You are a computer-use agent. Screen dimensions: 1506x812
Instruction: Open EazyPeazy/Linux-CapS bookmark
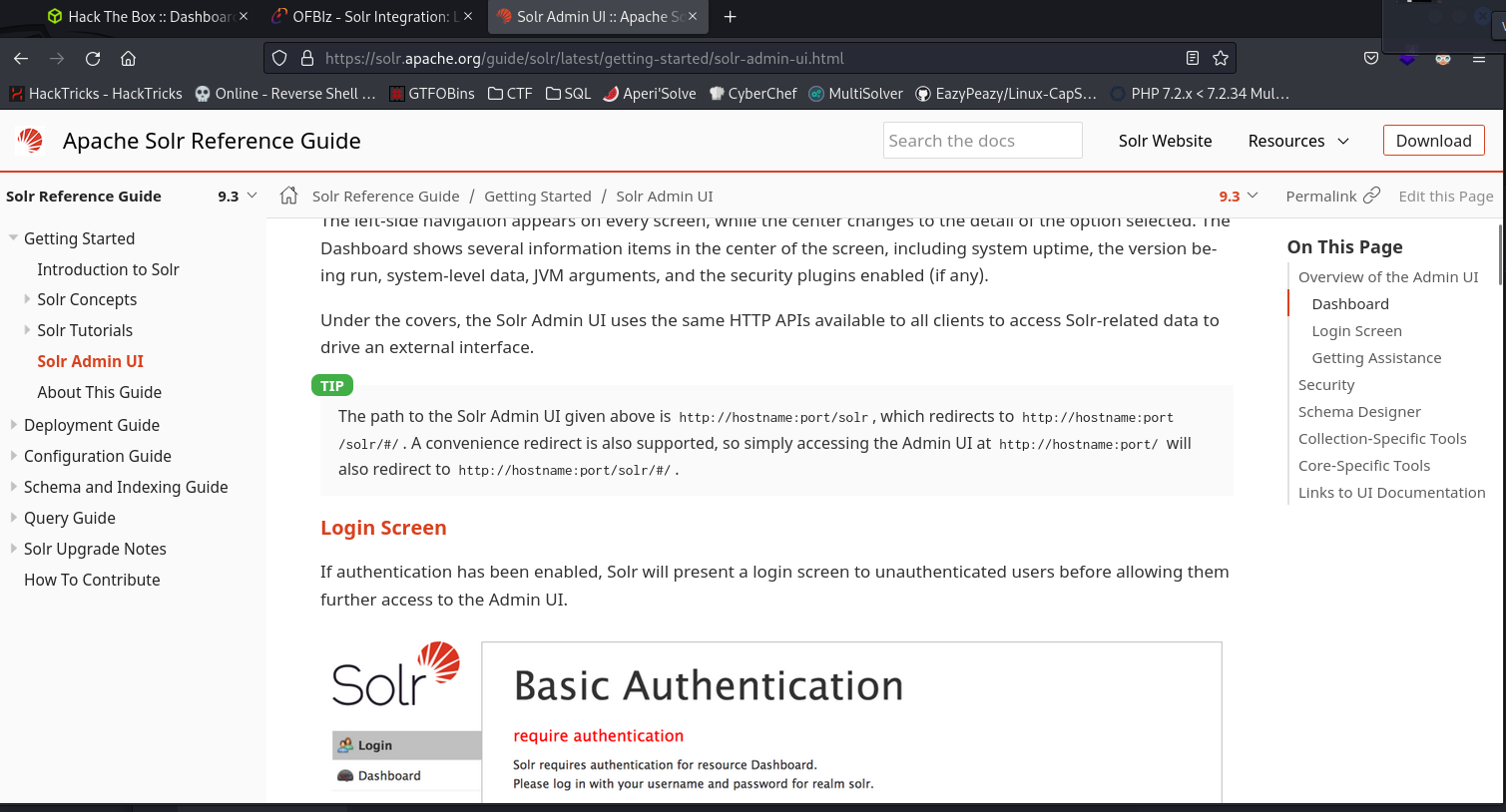[1006, 94]
